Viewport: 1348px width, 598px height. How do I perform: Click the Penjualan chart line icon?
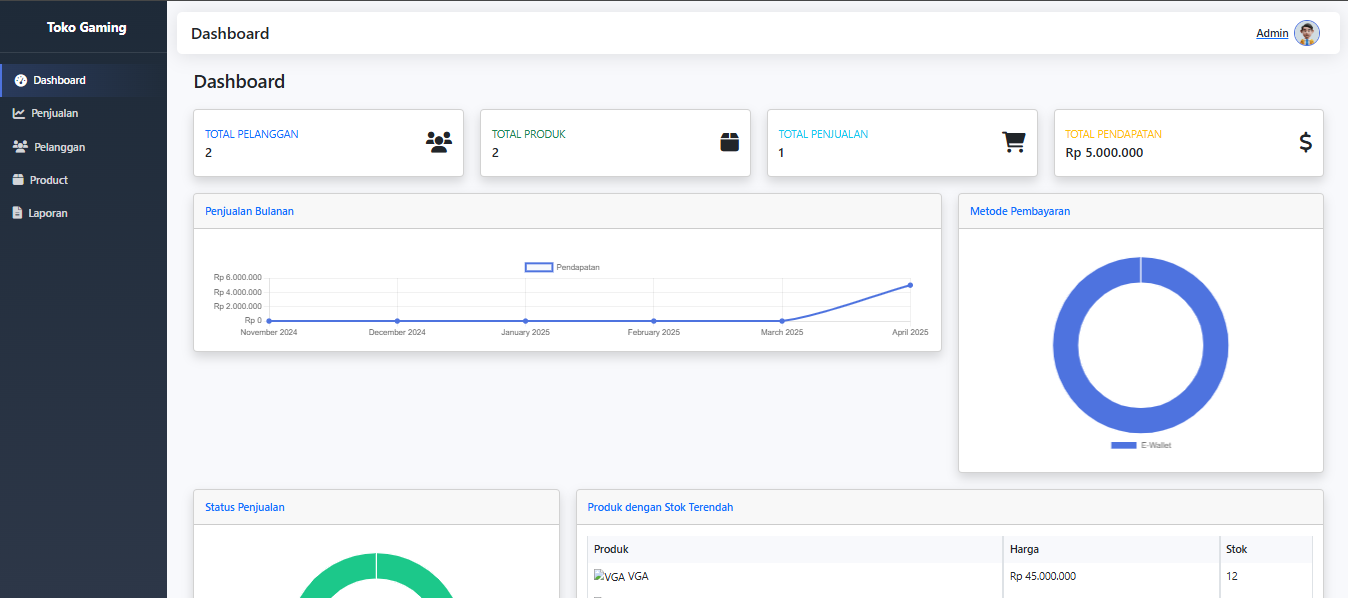(19, 113)
